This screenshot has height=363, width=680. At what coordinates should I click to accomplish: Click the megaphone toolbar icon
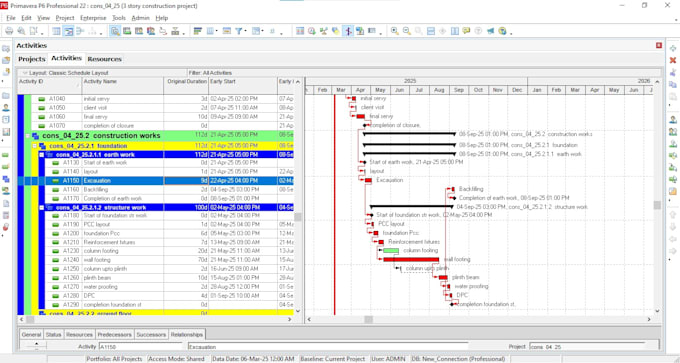[x=490, y=31]
